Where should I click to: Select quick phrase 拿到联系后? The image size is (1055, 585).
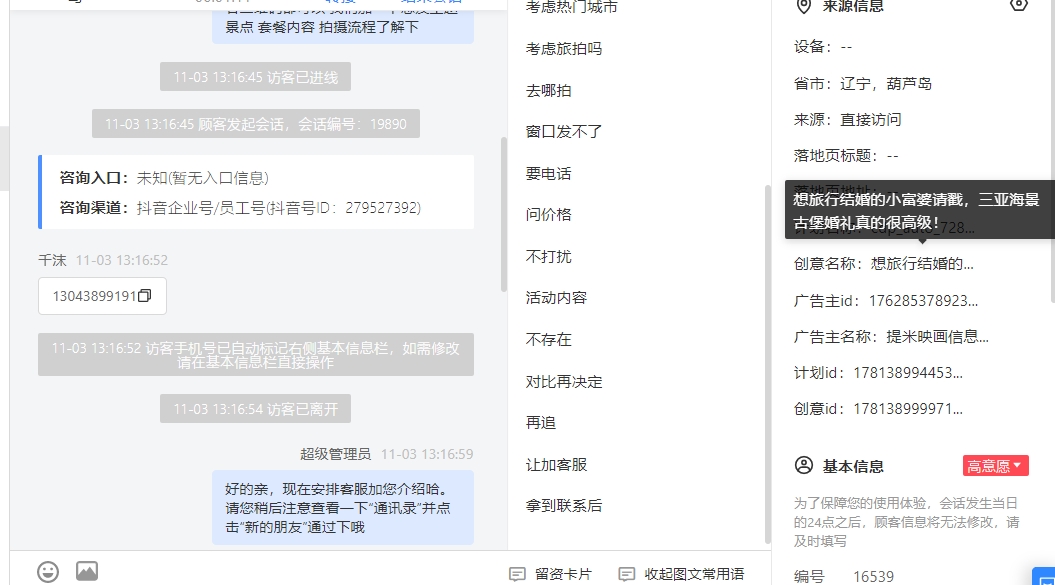point(564,506)
